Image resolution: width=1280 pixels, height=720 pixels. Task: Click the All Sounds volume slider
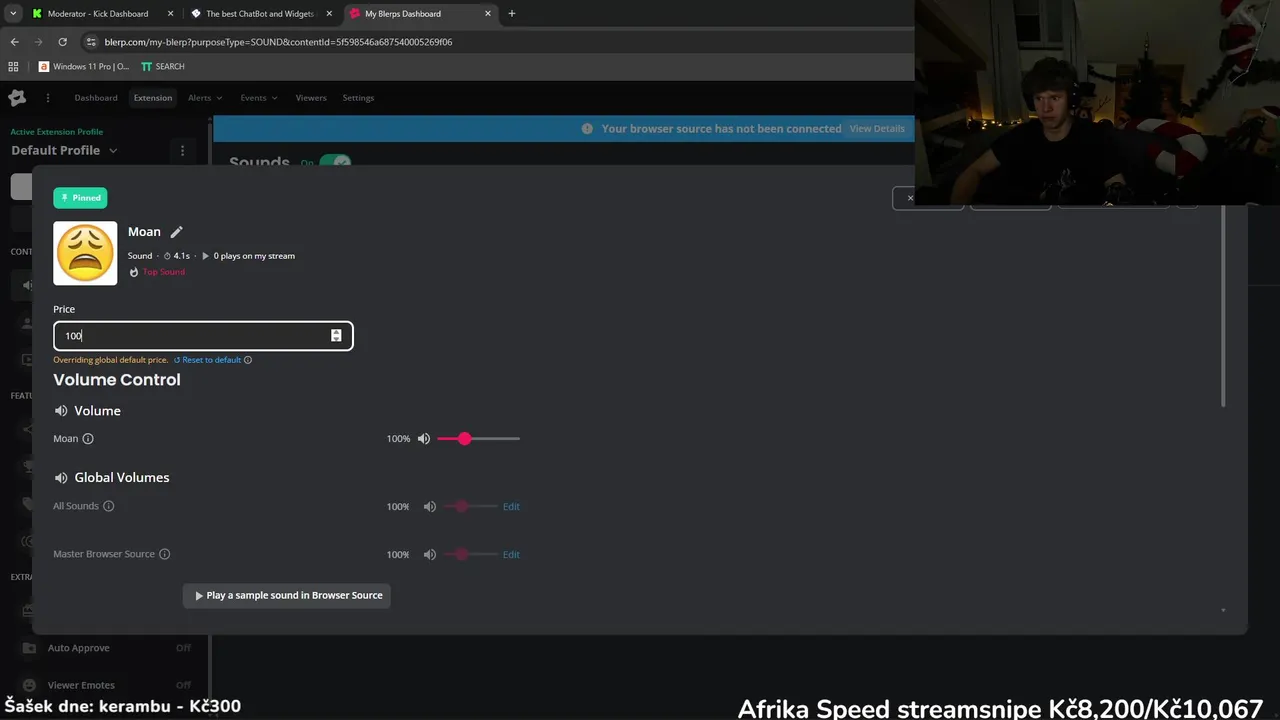coord(470,506)
